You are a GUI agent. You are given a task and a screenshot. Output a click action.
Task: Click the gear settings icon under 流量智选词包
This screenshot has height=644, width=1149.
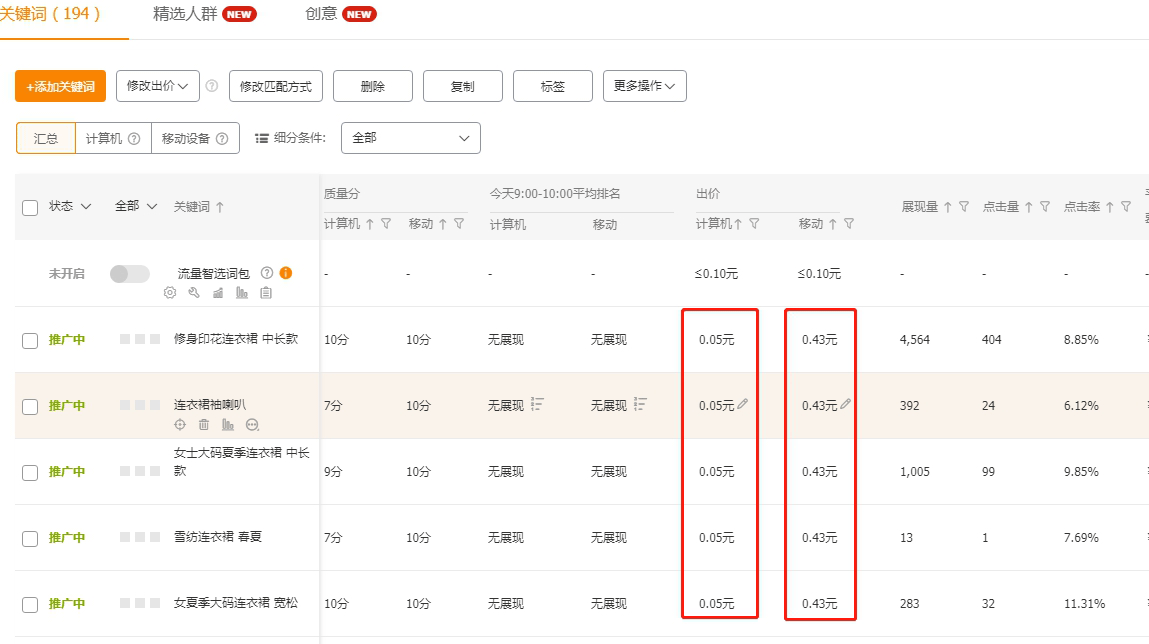tap(169, 293)
